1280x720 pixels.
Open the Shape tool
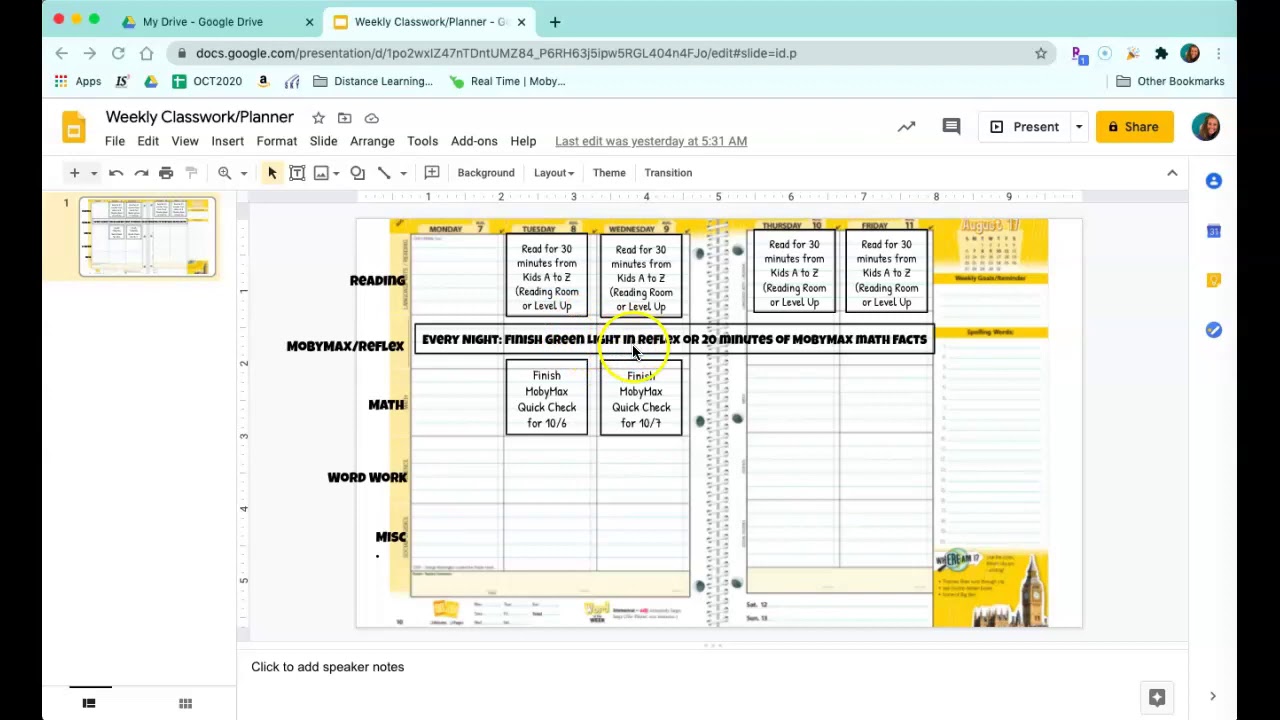[x=357, y=173]
